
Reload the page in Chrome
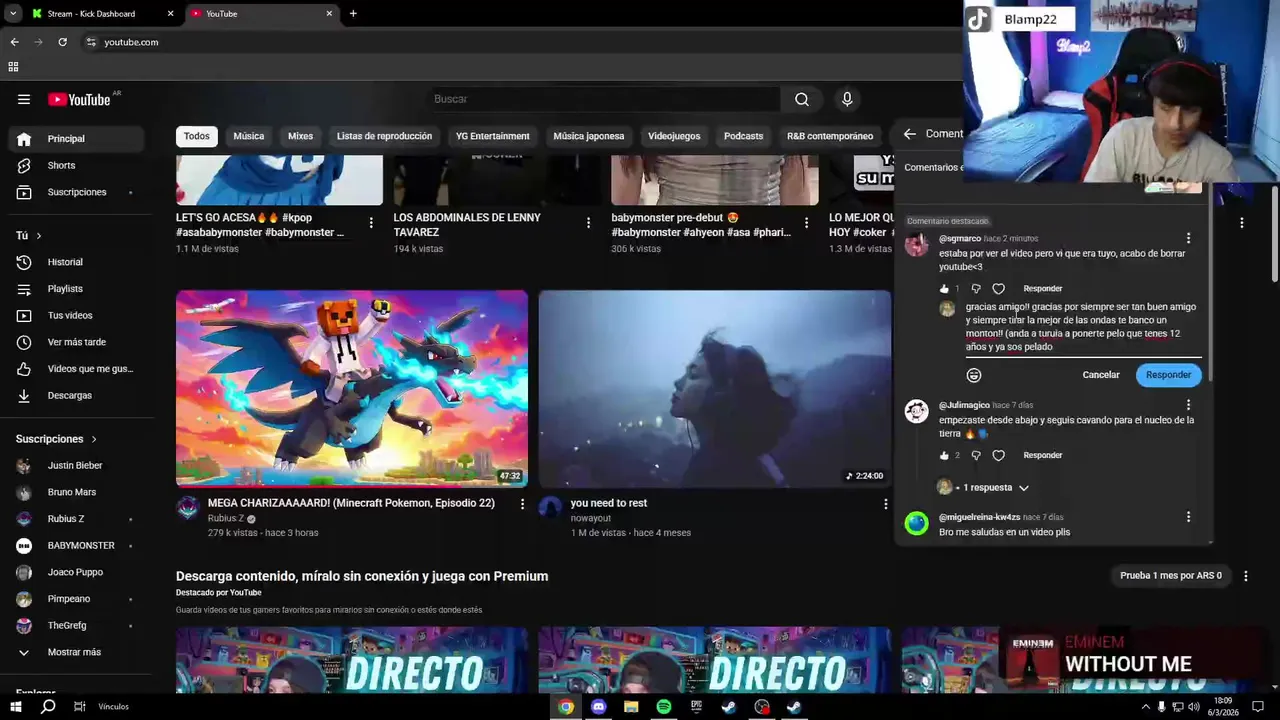click(62, 42)
